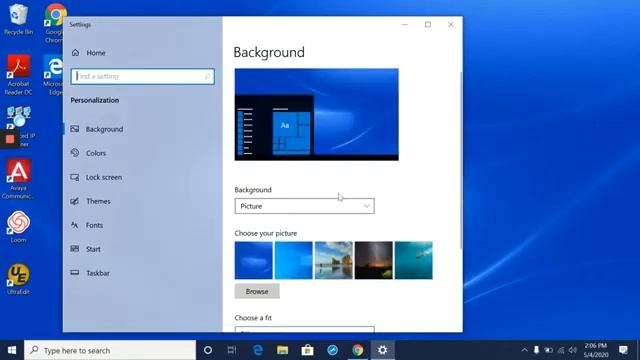Select the Microsoft Edge desktop shortcut
Viewport: 640px width, 360px height.
pos(53,76)
